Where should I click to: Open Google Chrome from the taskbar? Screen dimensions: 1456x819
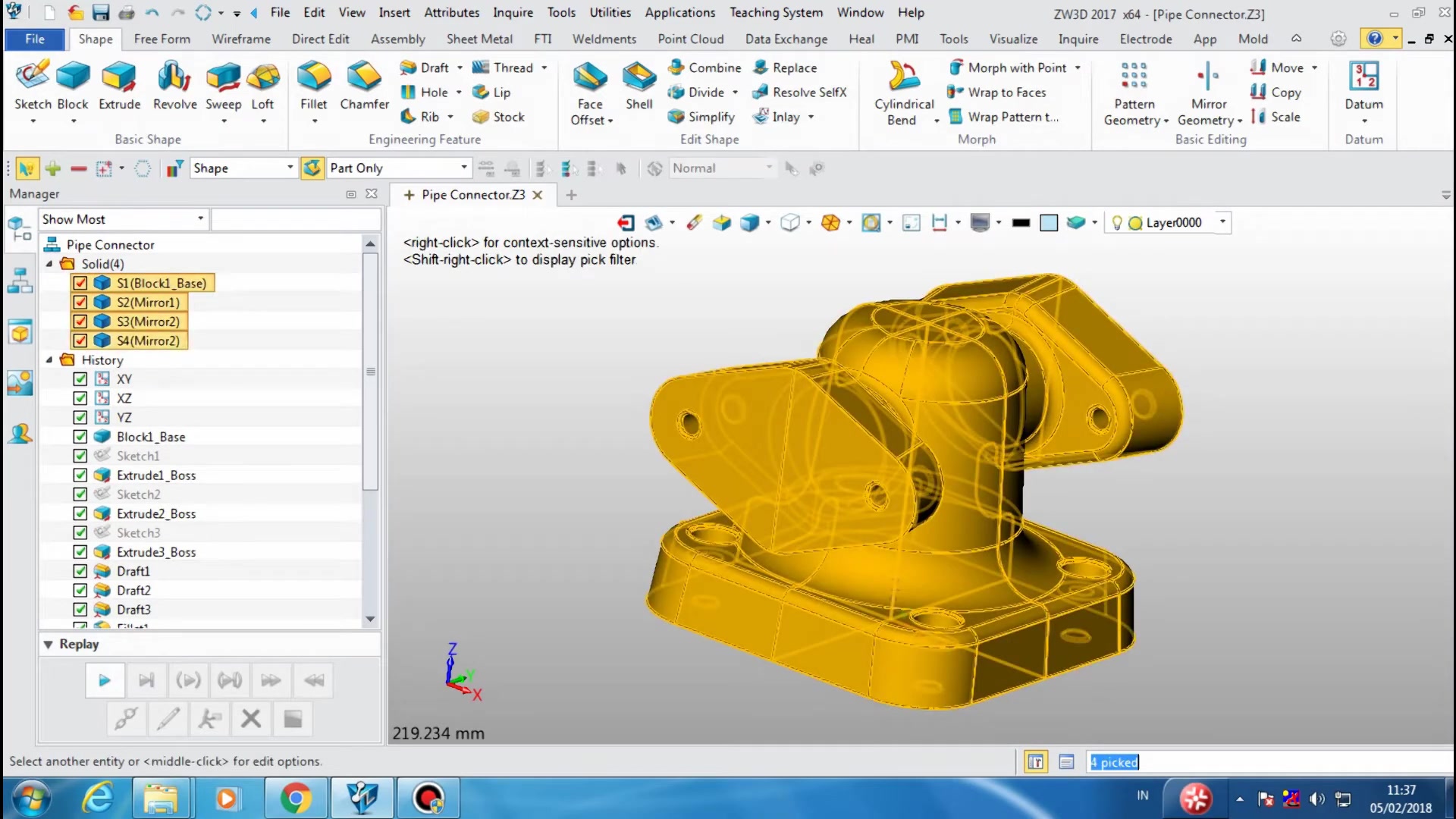(x=295, y=798)
